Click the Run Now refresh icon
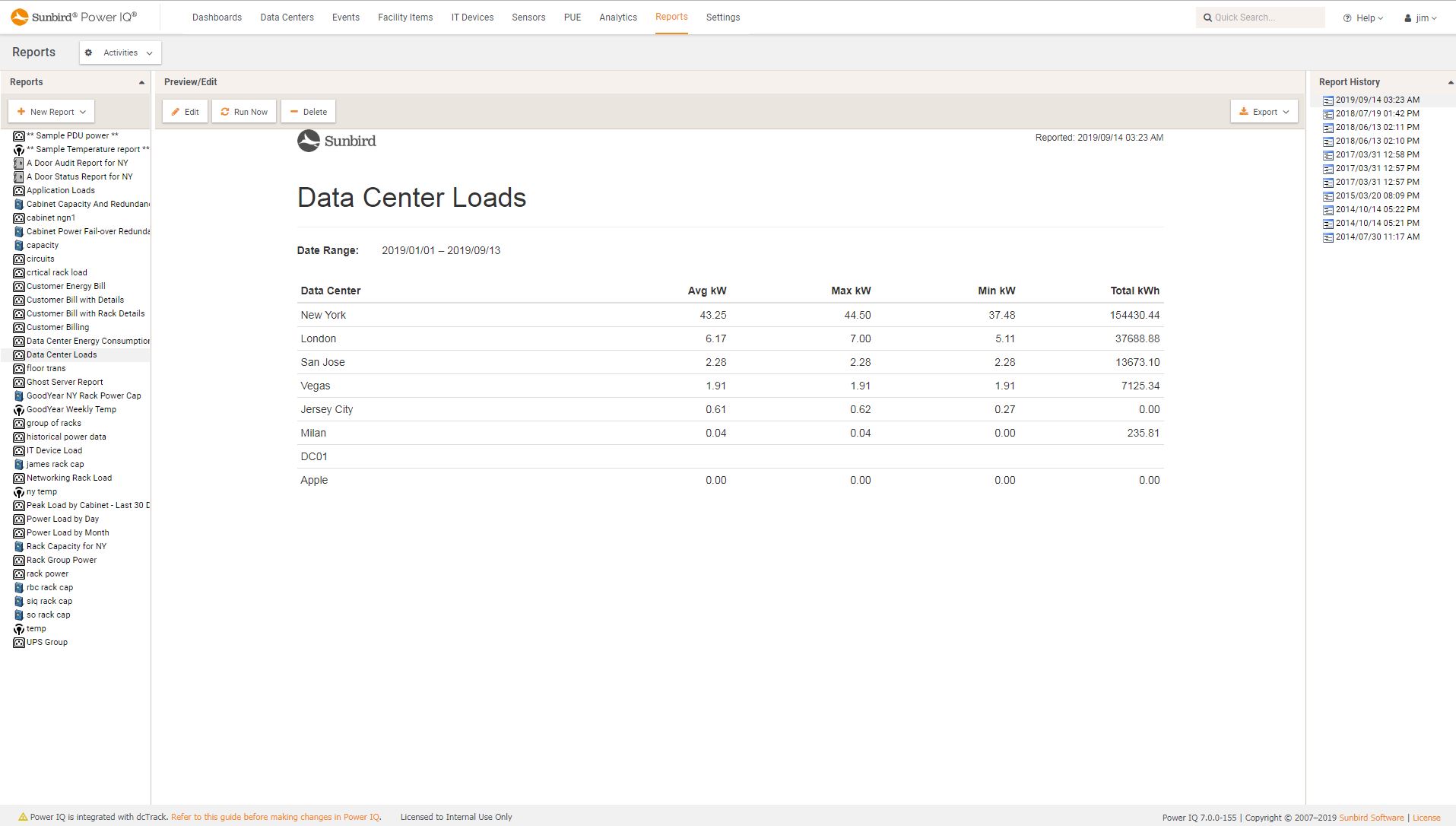This screenshot has width=1456, height=826. [x=225, y=111]
